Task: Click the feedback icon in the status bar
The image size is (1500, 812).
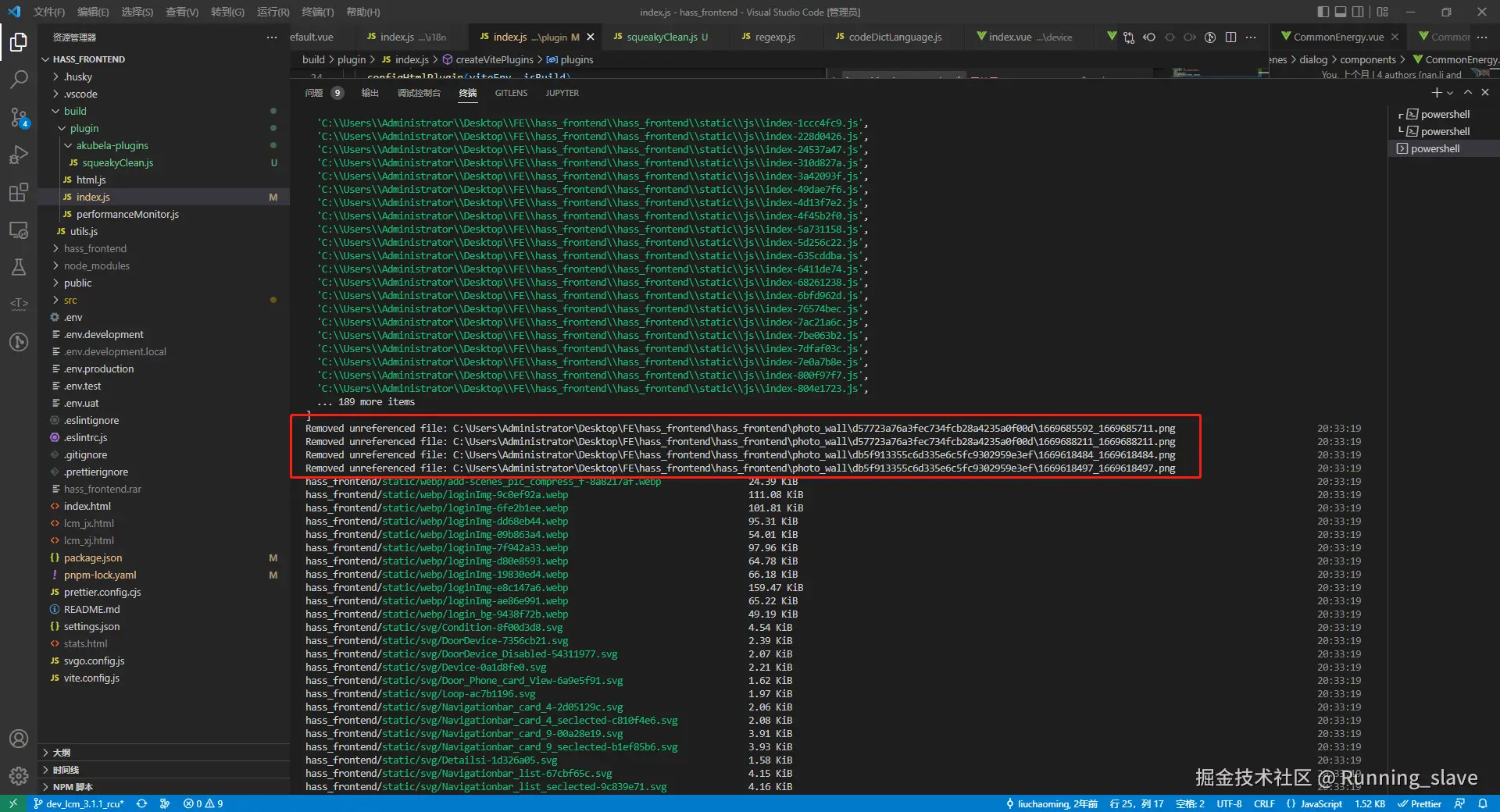Action: [x=1459, y=803]
